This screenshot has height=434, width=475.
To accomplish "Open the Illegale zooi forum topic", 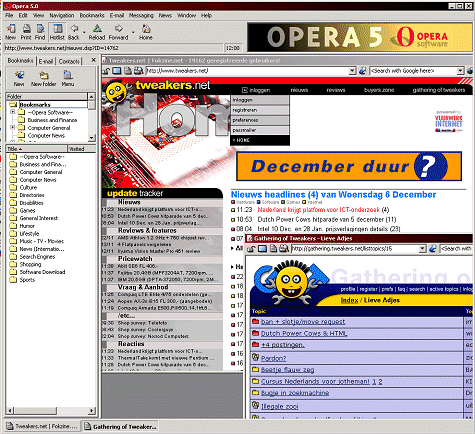I will pyautogui.click(x=279, y=406).
